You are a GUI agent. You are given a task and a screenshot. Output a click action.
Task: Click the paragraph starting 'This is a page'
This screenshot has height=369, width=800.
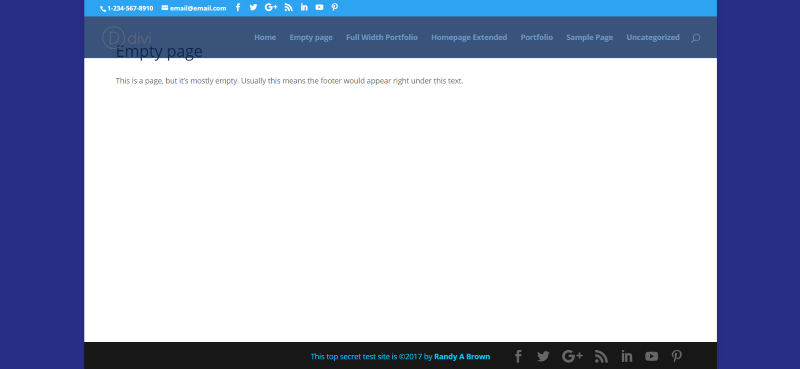(x=289, y=81)
